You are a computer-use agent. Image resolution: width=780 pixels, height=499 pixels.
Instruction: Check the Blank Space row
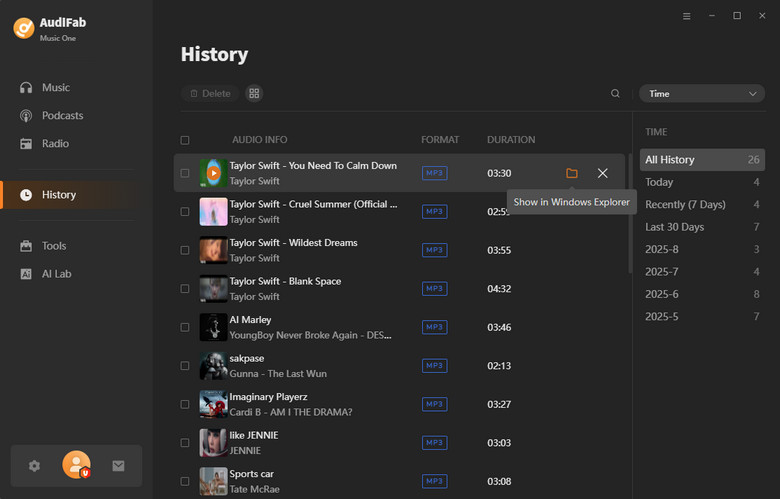[x=185, y=289]
